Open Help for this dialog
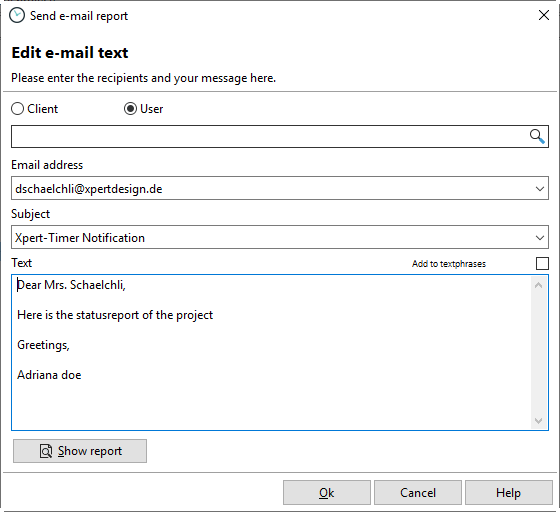 509,493
